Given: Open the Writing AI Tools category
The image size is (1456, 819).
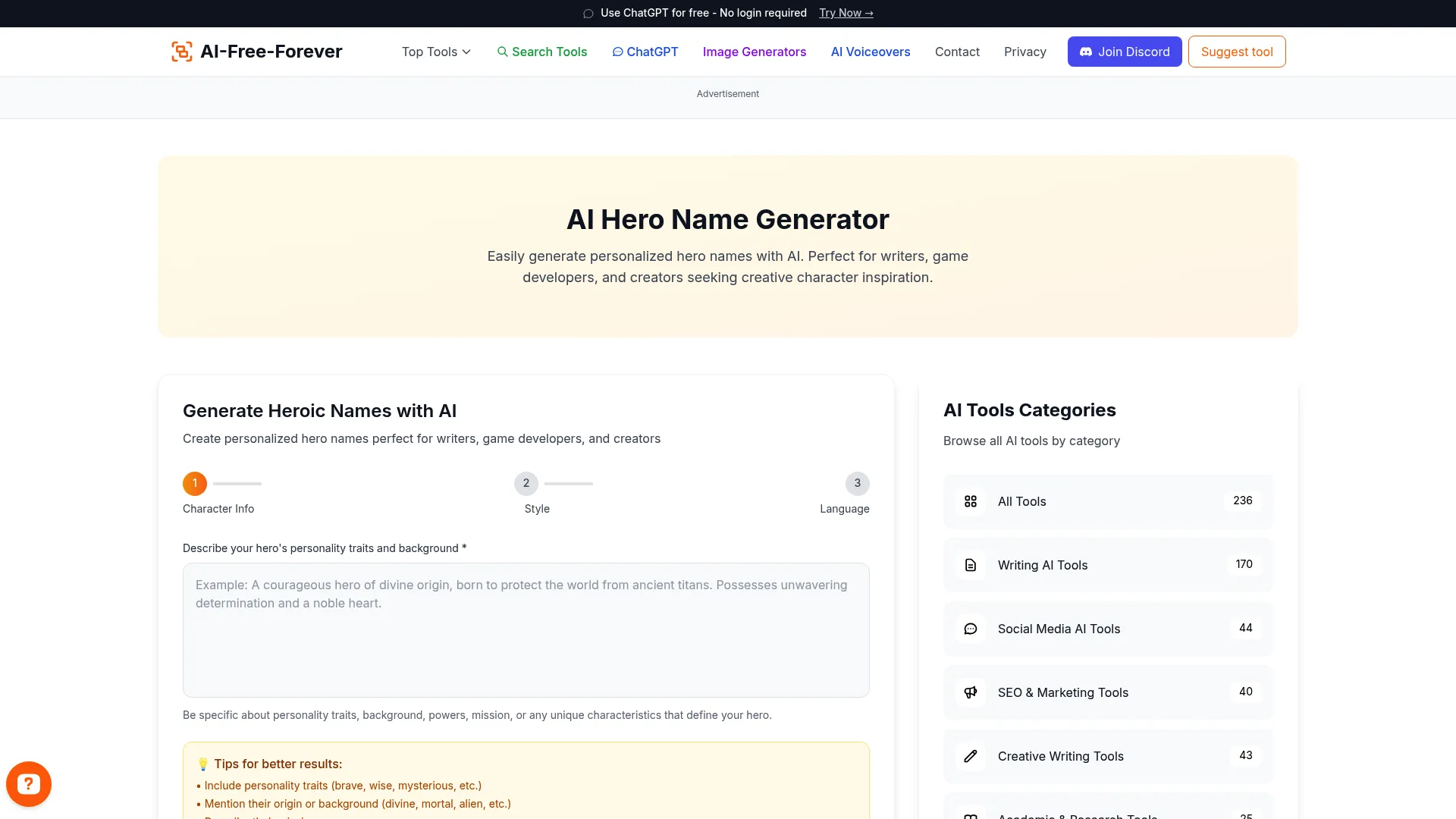Looking at the screenshot, I should [x=1107, y=565].
